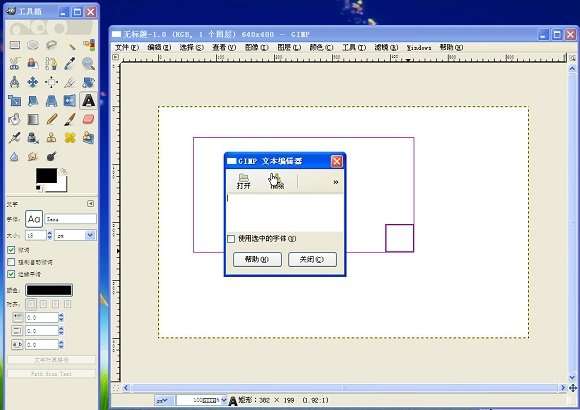The height and width of the screenshot is (410, 580).
Task: Toggle the unchecked force auto-hinter checkbox
Action: click(x=11, y=262)
